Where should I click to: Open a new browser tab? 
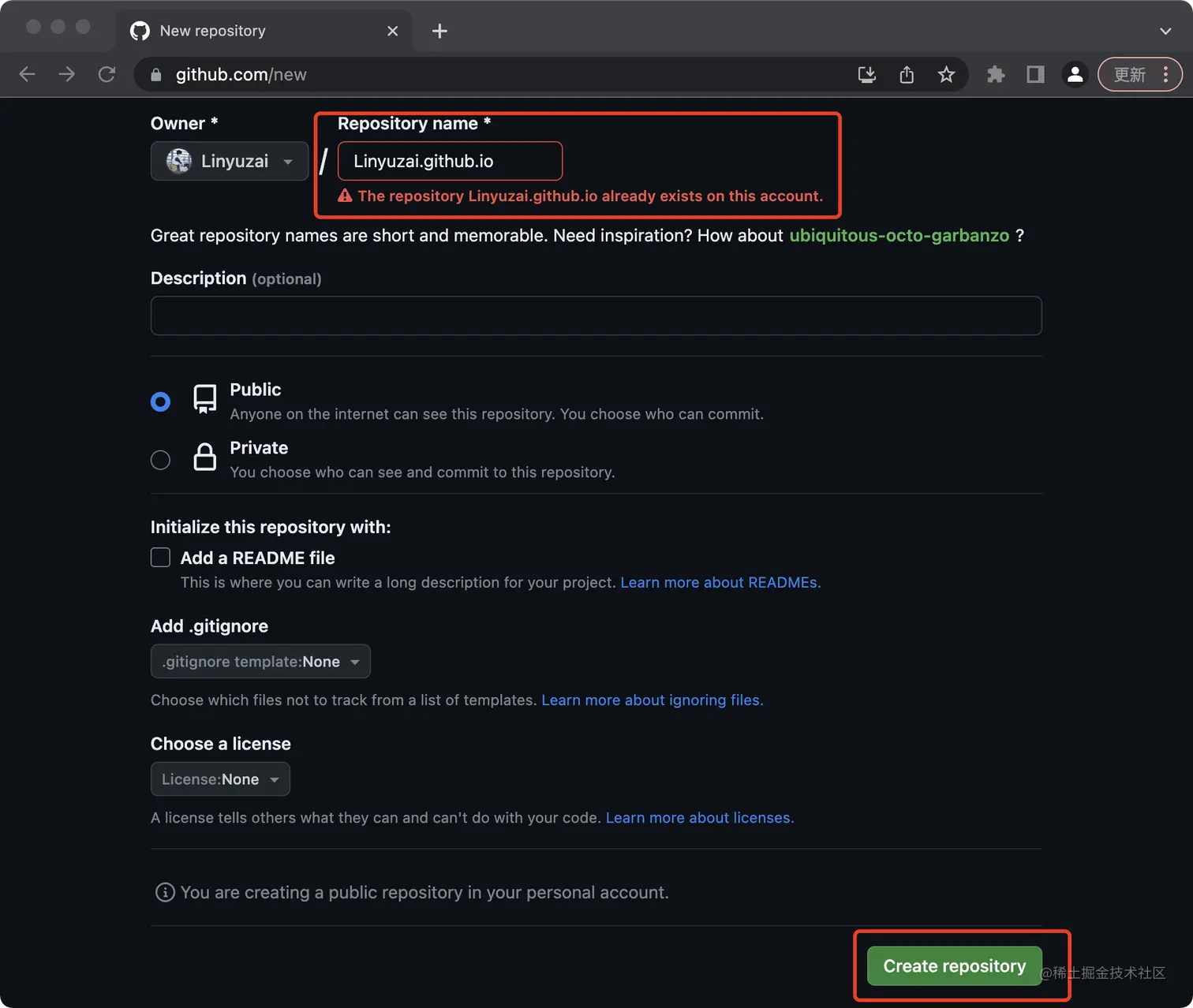pyautogui.click(x=439, y=31)
